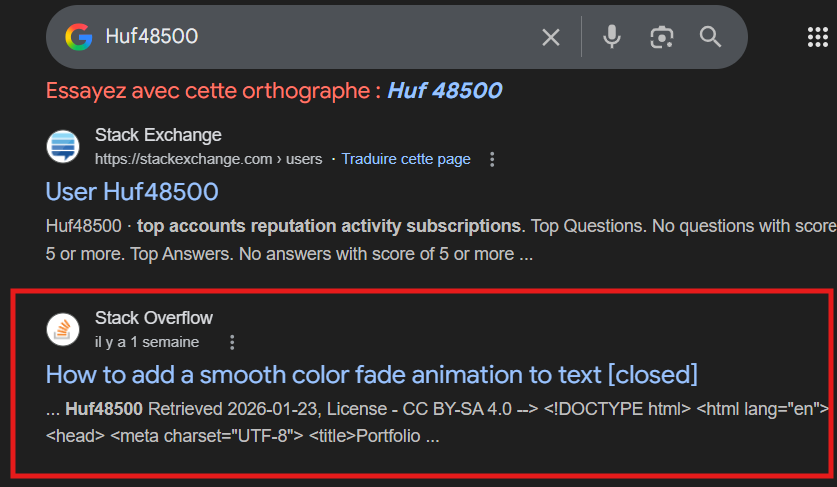Click the Stack Exchange favicon
Viewport: 837px width, 487px height.
[63, 146]
